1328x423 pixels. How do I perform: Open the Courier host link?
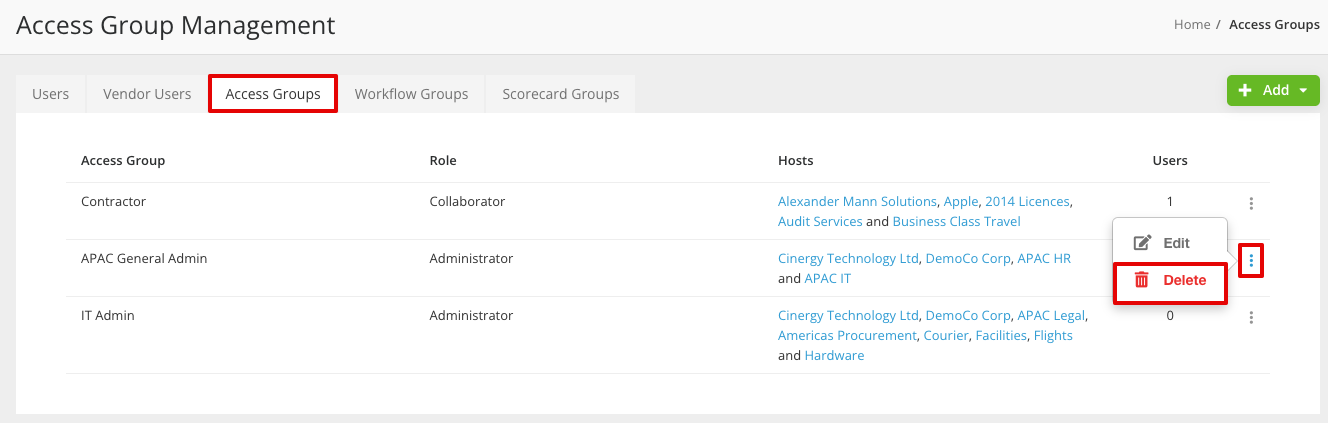pos(946,335)
